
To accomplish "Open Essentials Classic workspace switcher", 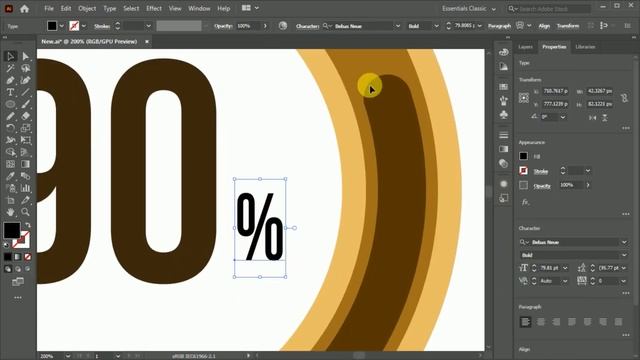I will tap(469, 9).
